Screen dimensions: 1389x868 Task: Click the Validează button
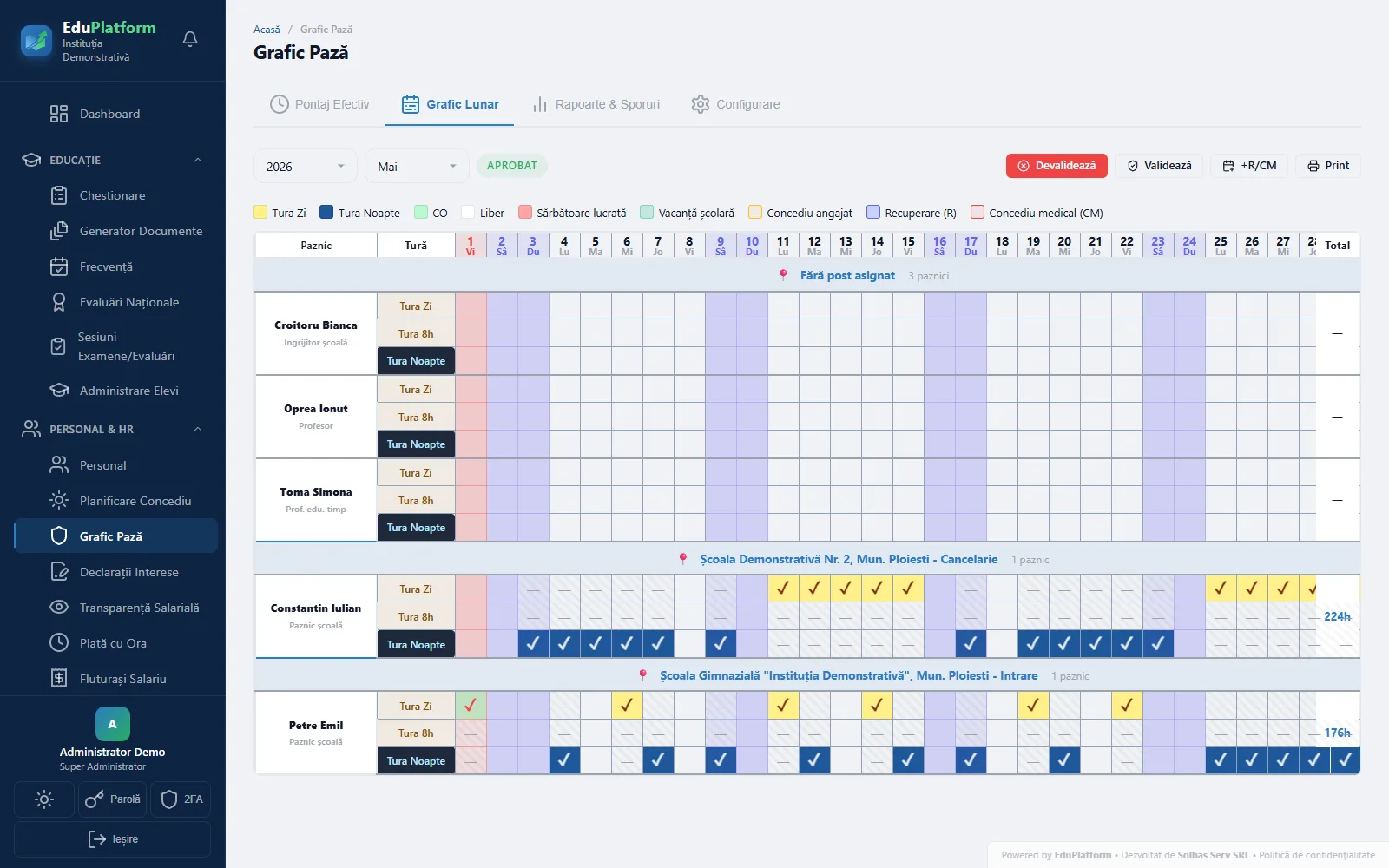(1159, 166)
